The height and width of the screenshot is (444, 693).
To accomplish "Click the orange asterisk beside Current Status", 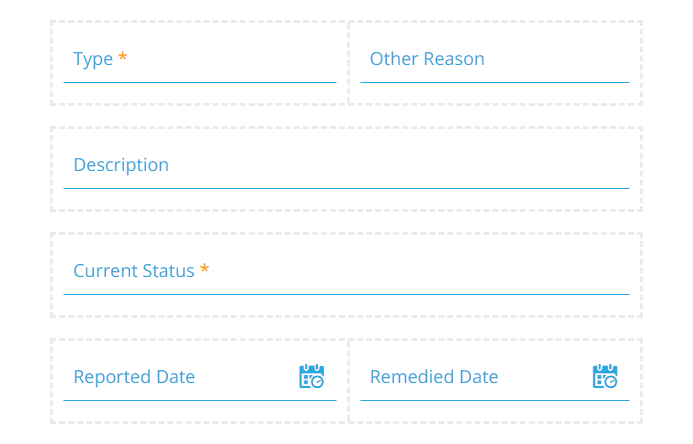I will 205,270.
